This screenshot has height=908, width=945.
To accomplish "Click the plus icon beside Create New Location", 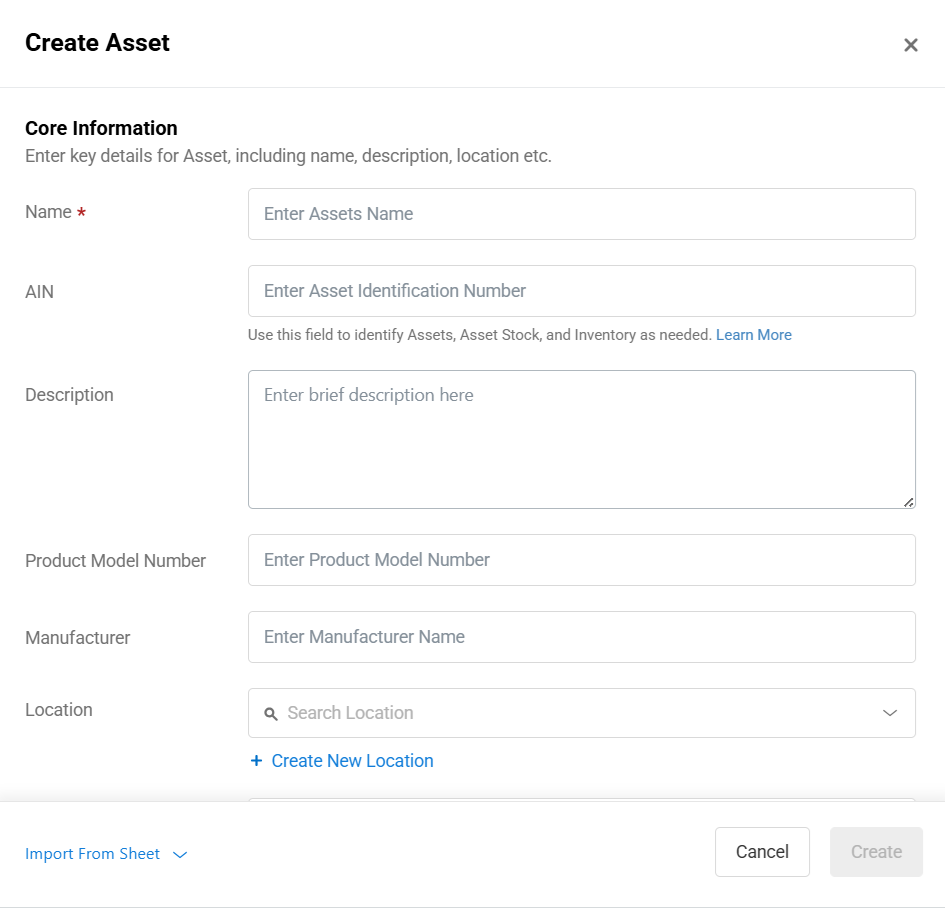I will tap(256, 760).
